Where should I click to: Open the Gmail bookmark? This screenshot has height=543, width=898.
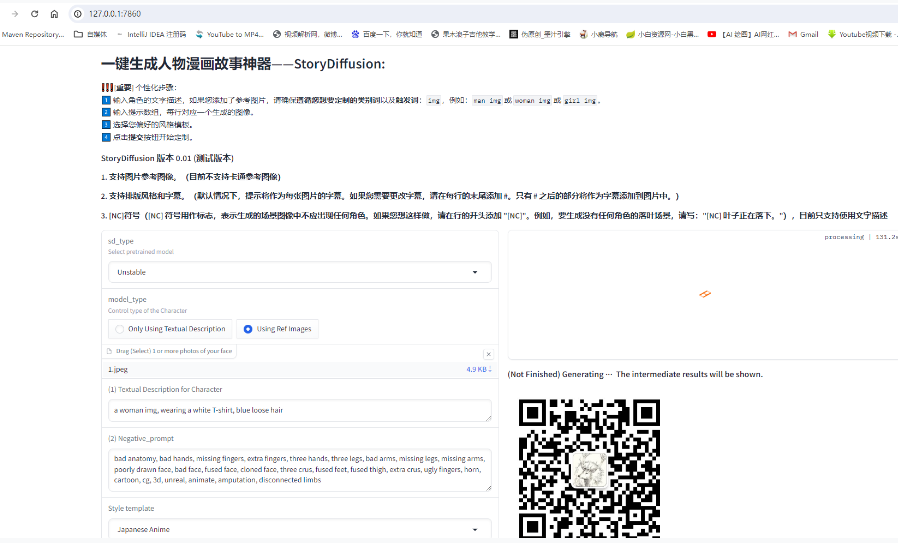pyautogui.click(x=803, y=34)
